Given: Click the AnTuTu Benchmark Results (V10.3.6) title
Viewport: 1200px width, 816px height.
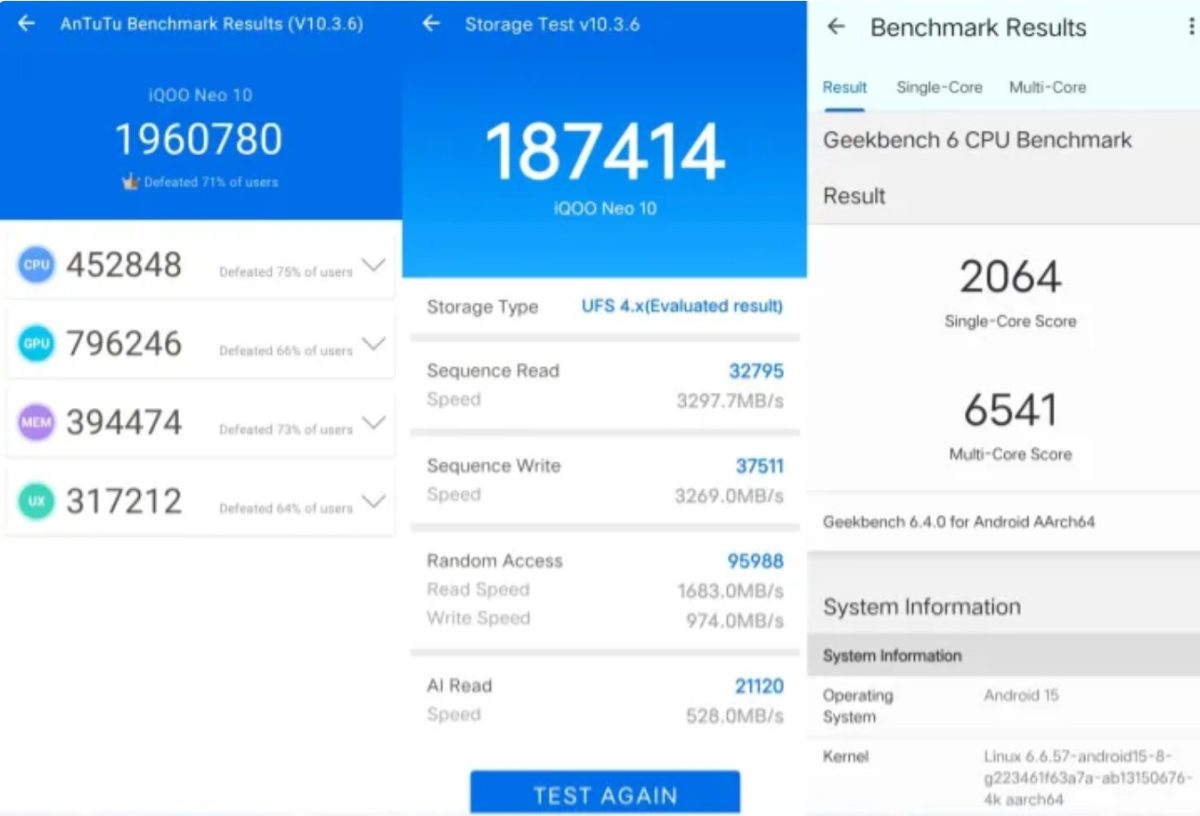Looking at the screenshot, I should [x=212, y=23].
